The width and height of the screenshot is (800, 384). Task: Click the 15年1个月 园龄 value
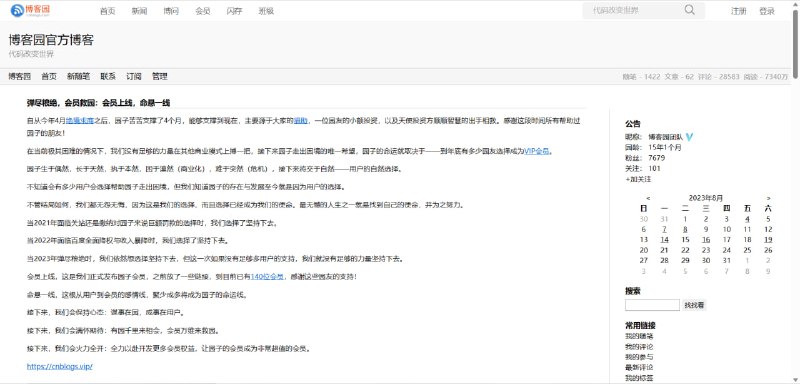(665, 147)
